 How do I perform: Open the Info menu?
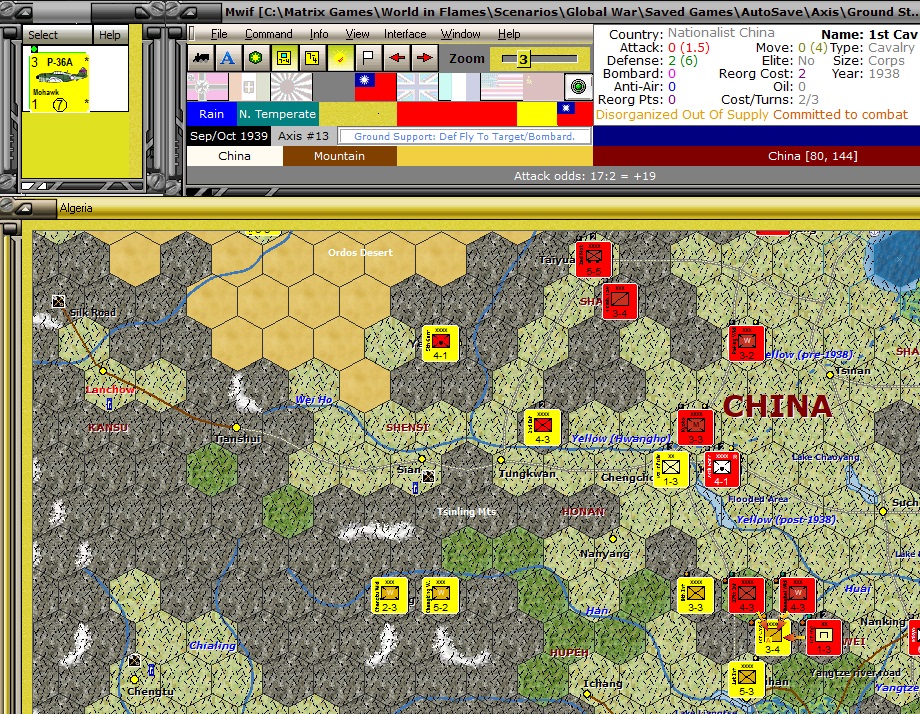pos(319,34)
